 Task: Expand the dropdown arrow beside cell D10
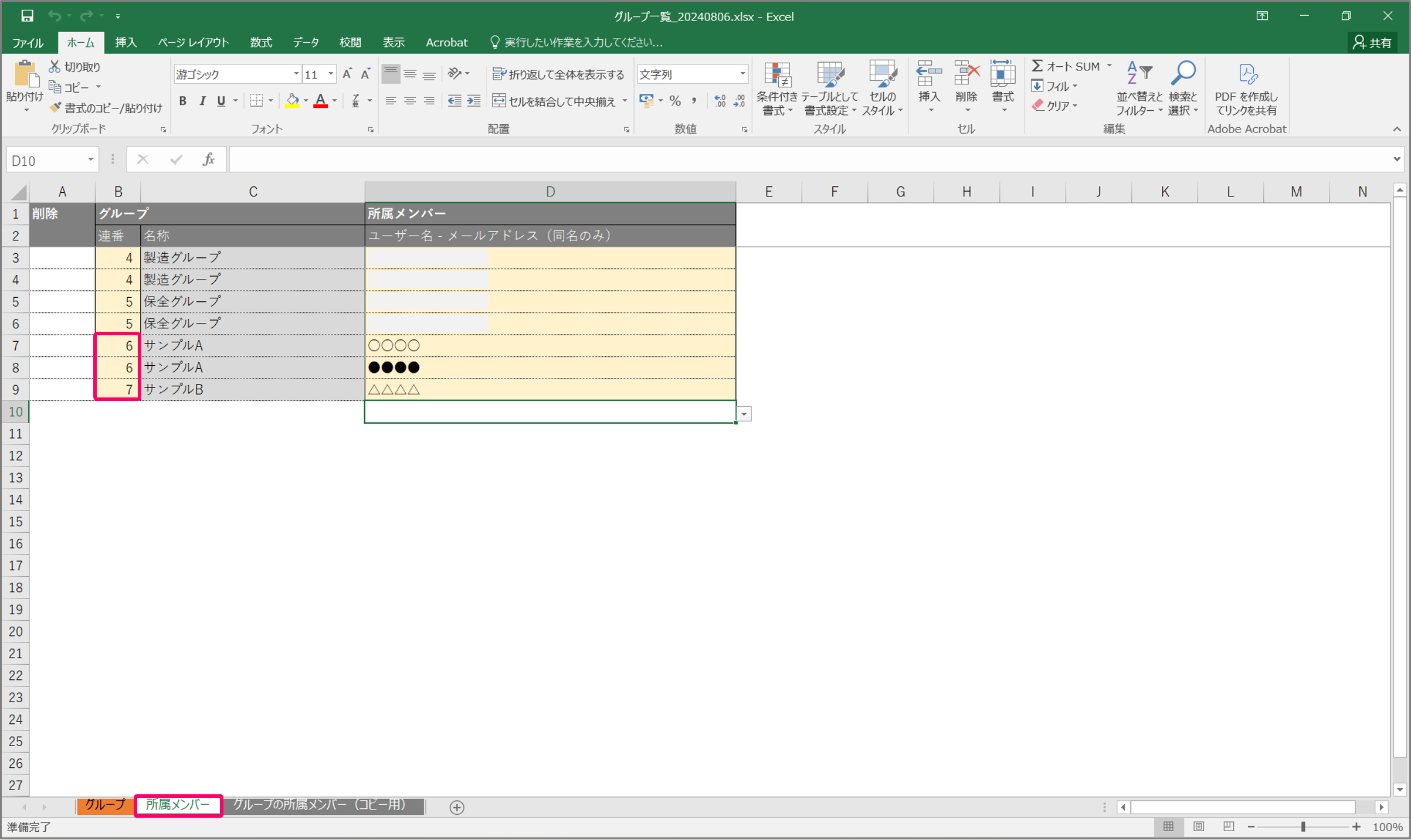click(x=744, y=414)
